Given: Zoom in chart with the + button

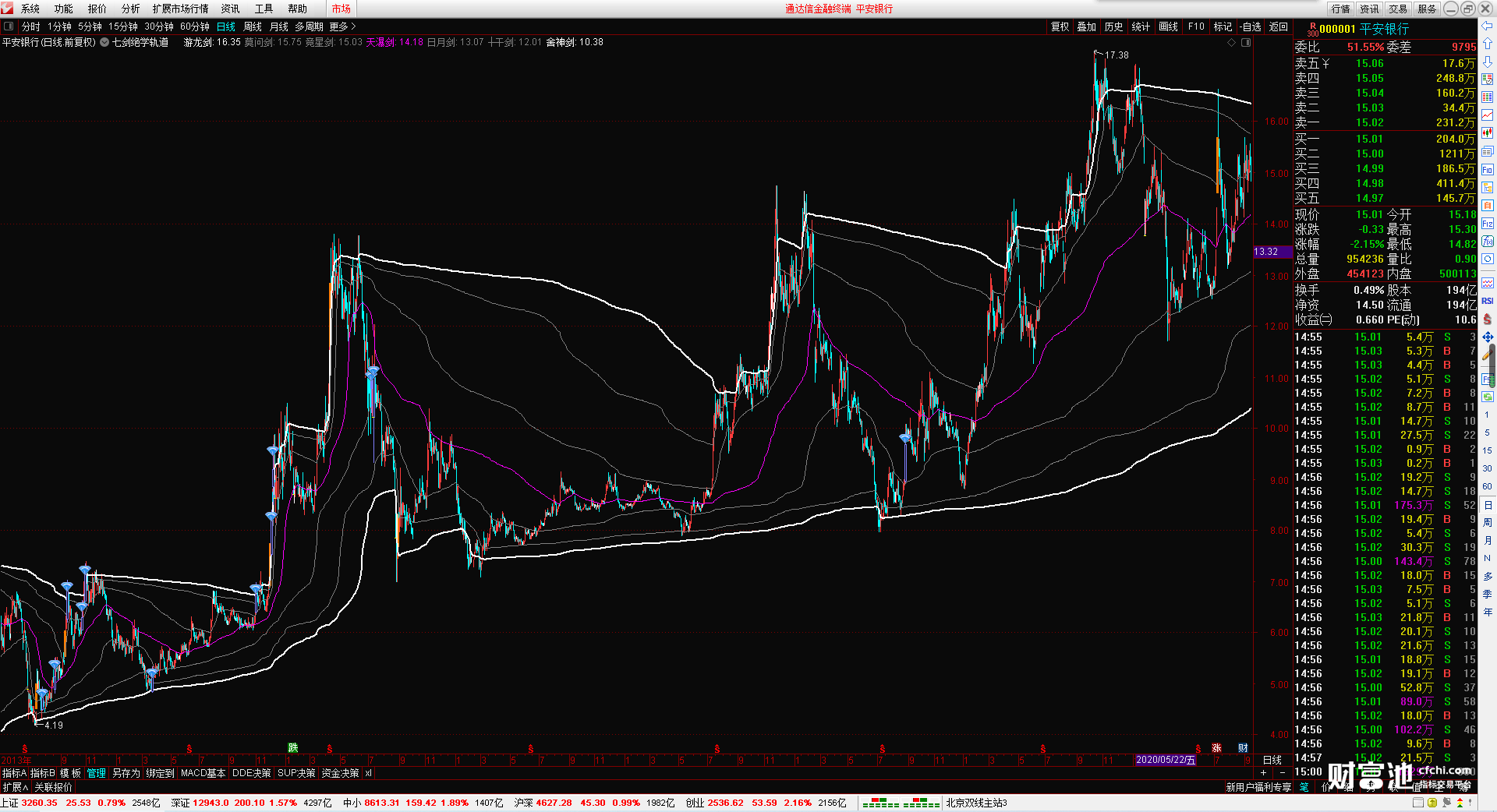Looking at the screenshot, I should click(1264, 773).
